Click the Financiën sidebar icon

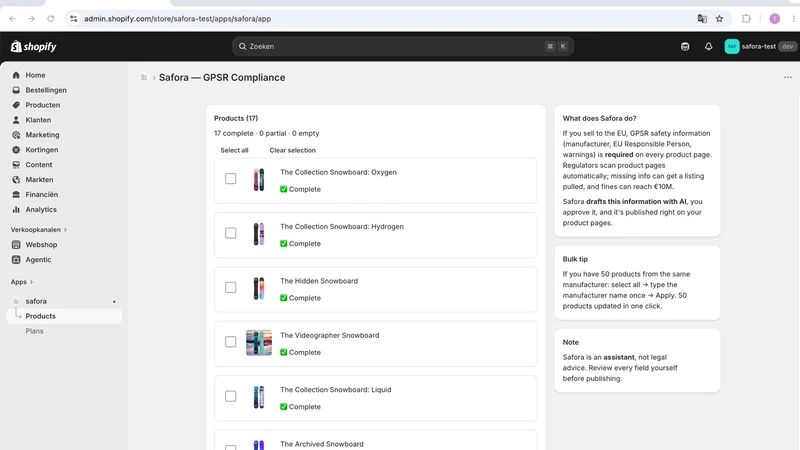tap(16, 194)
